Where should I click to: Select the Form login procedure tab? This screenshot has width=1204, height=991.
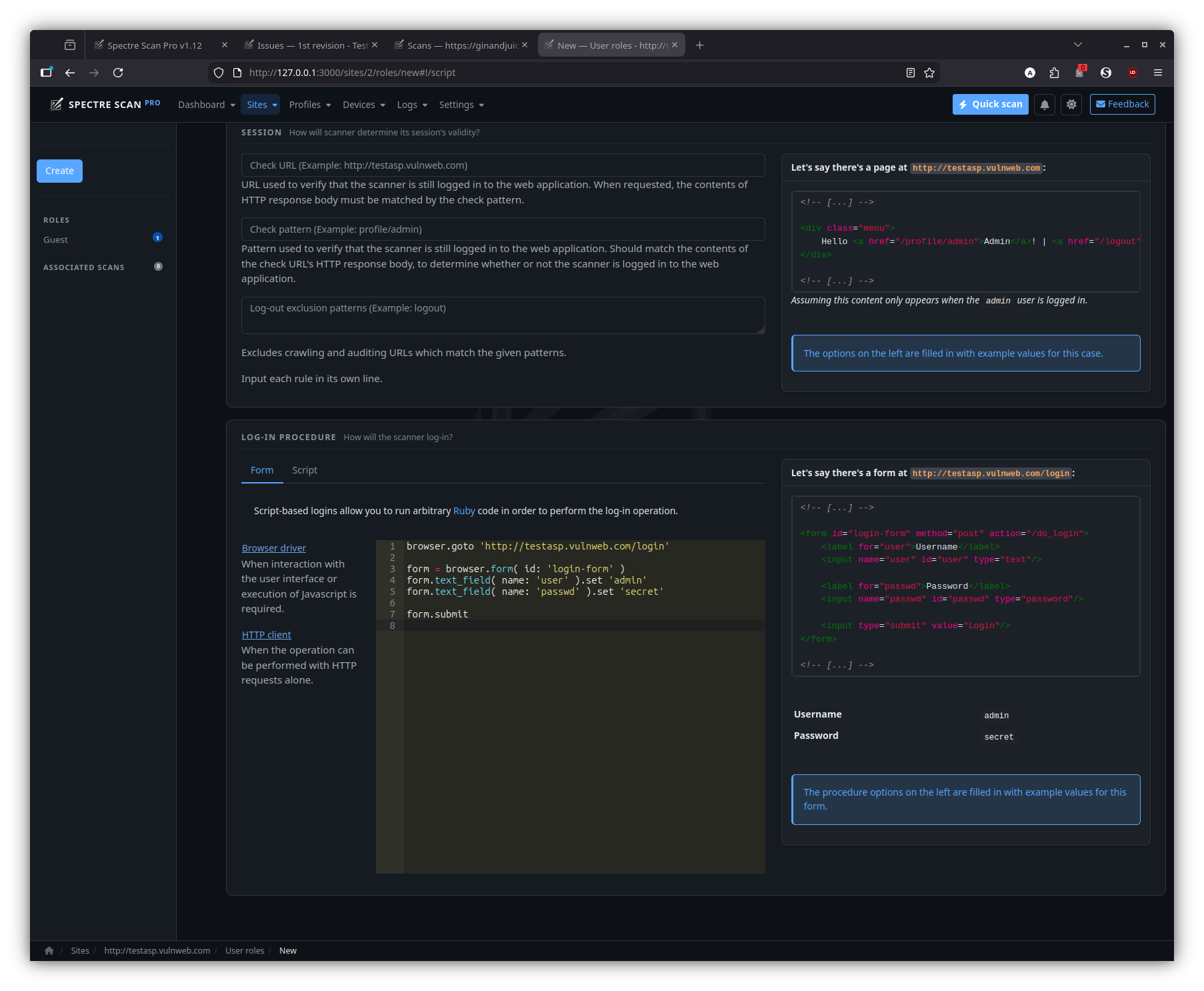(x=262, y=470)
